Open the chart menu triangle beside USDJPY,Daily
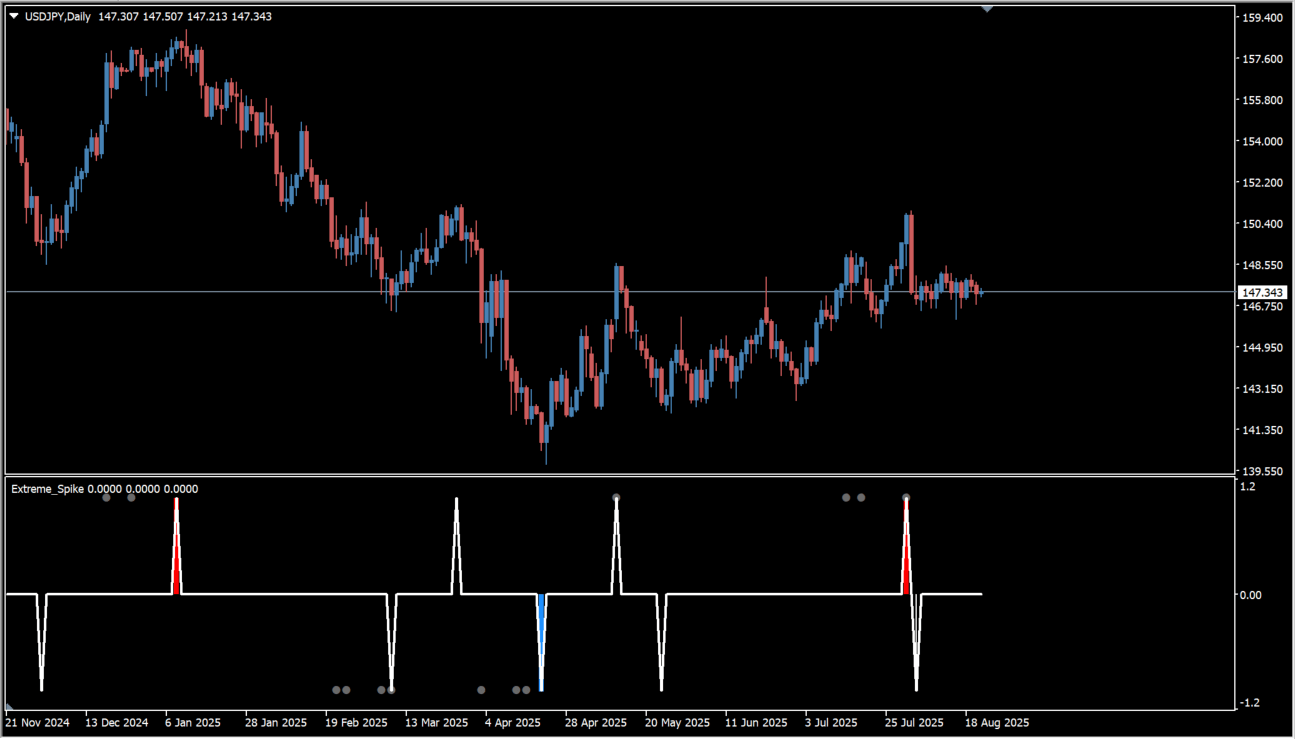Image resolution: width=1295 pixels, height=739 pixels. click(x=14, y=16)
